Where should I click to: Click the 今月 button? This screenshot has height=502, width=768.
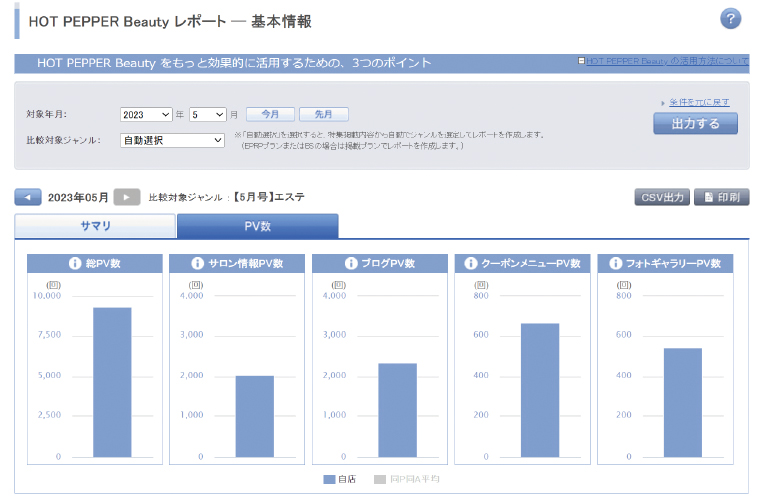(x=270, y=115)
